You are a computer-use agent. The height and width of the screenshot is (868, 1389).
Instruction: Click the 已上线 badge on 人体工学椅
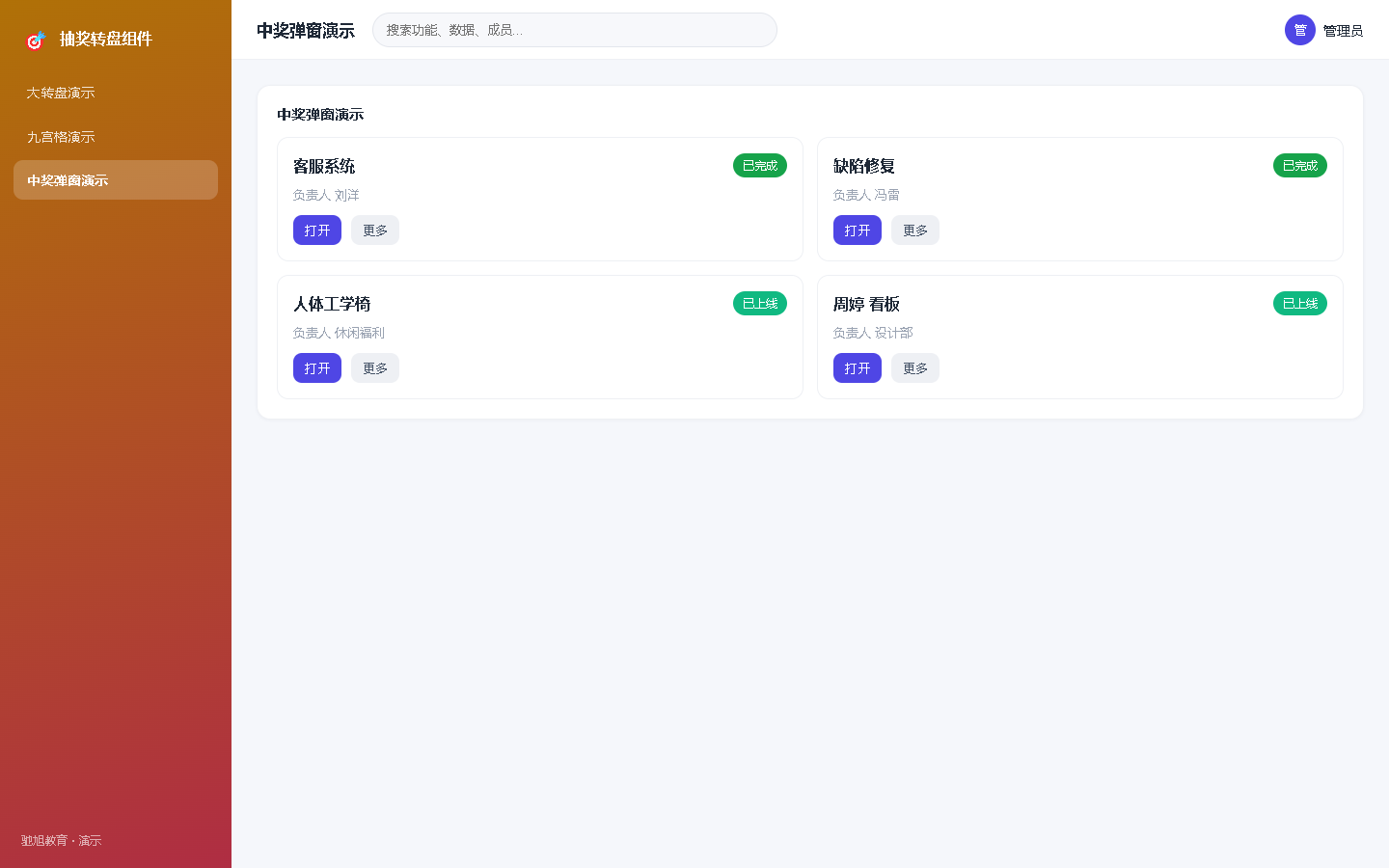point(760,304)
